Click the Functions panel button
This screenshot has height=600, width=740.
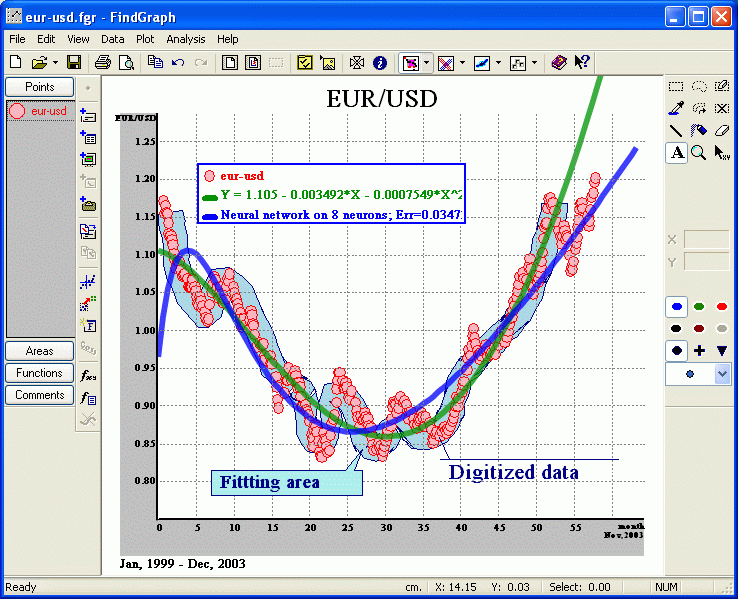click(40, 373)
